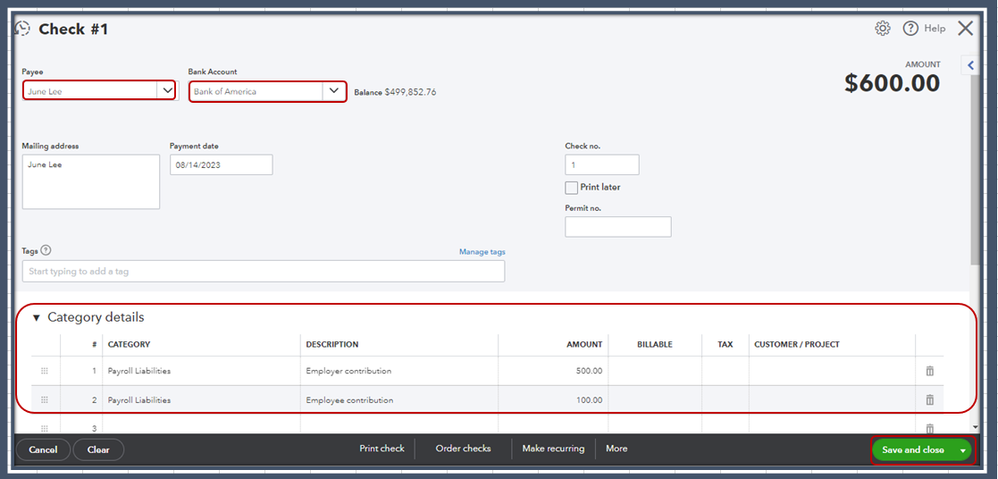Viewport: 998px width, 479px height.
Task: Click the 100.00 amount cell
Action: (x=553, y=400)
